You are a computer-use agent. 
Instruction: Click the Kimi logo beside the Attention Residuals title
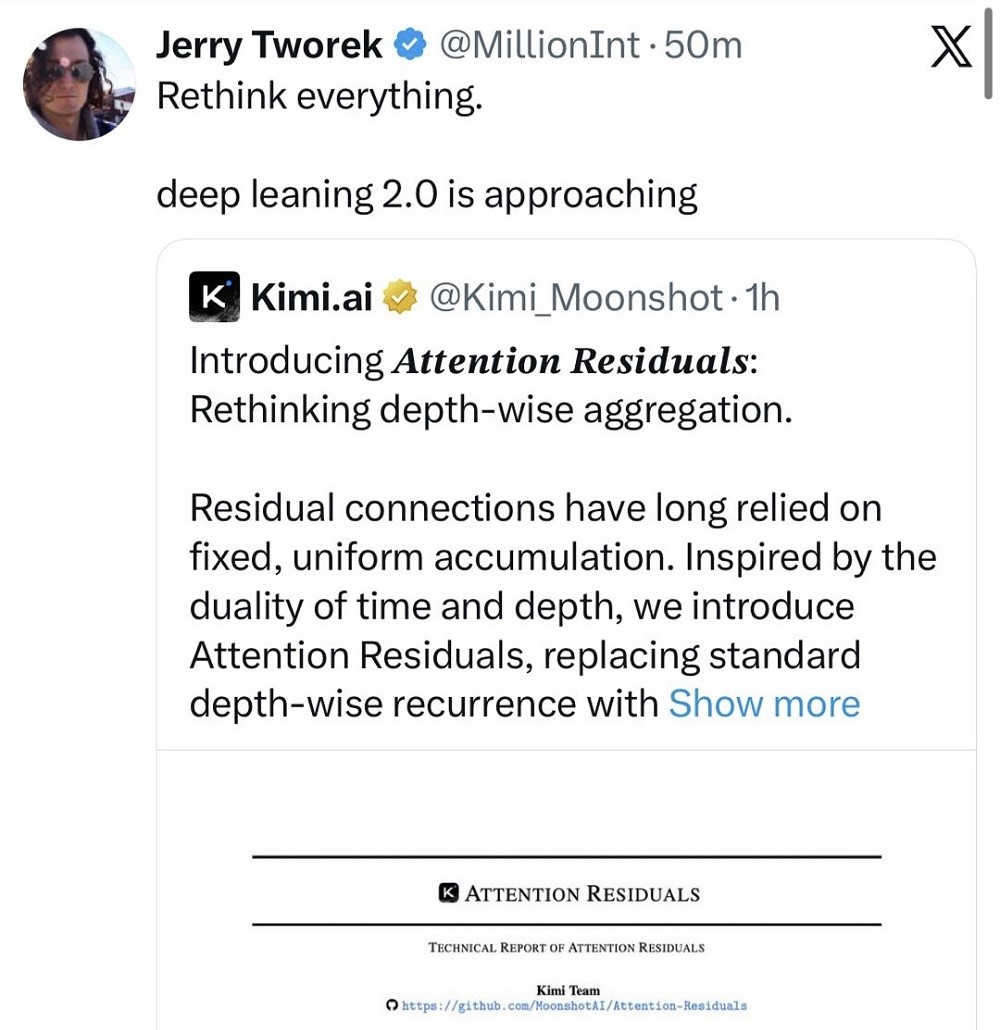coord(449,893)
